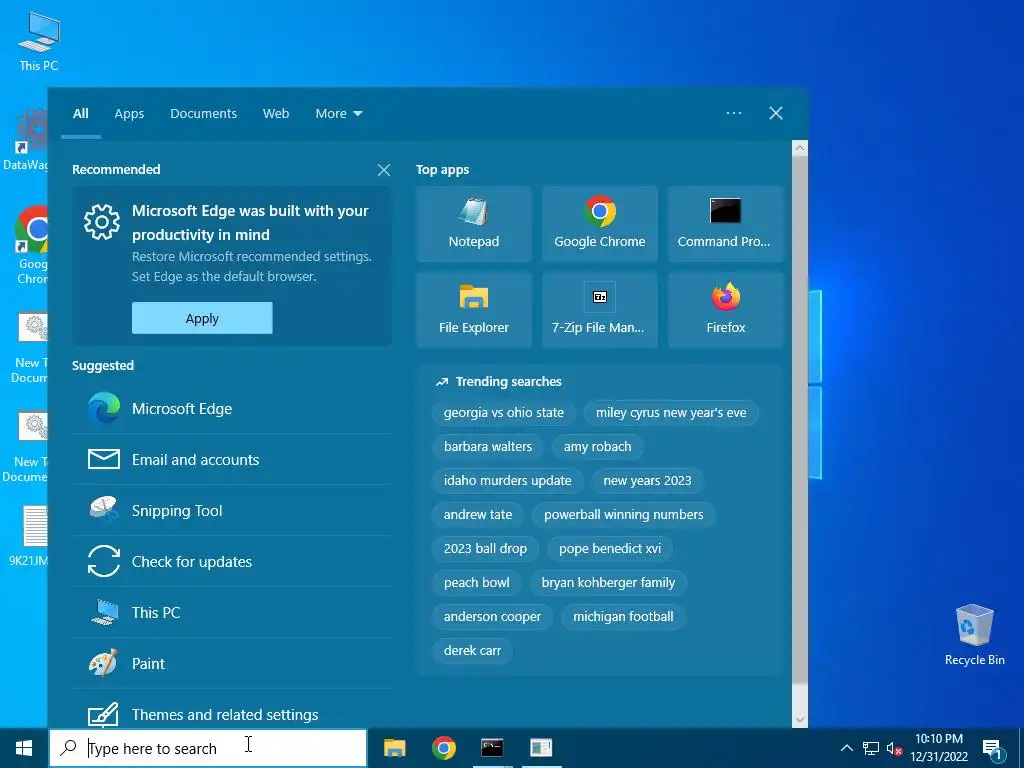Image resolution: width=1024 pixels, height=768 pixels.
Task: Search trending andrew tate
Action: tap(477, 515)
